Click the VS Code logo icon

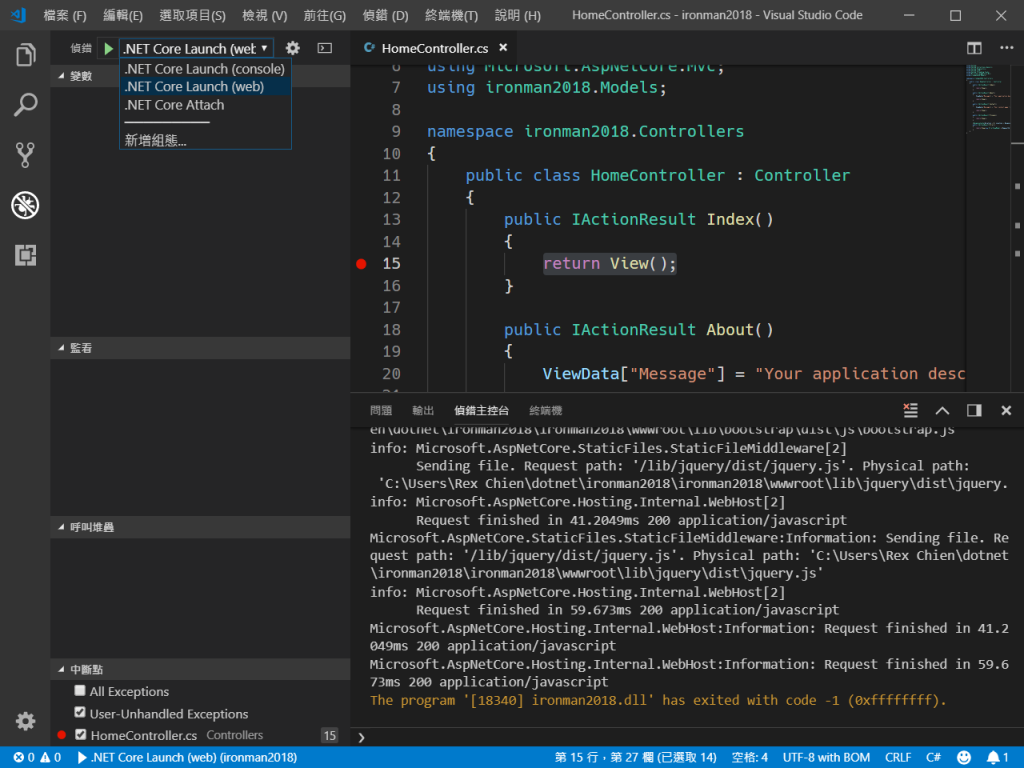(x=18, y=14)
